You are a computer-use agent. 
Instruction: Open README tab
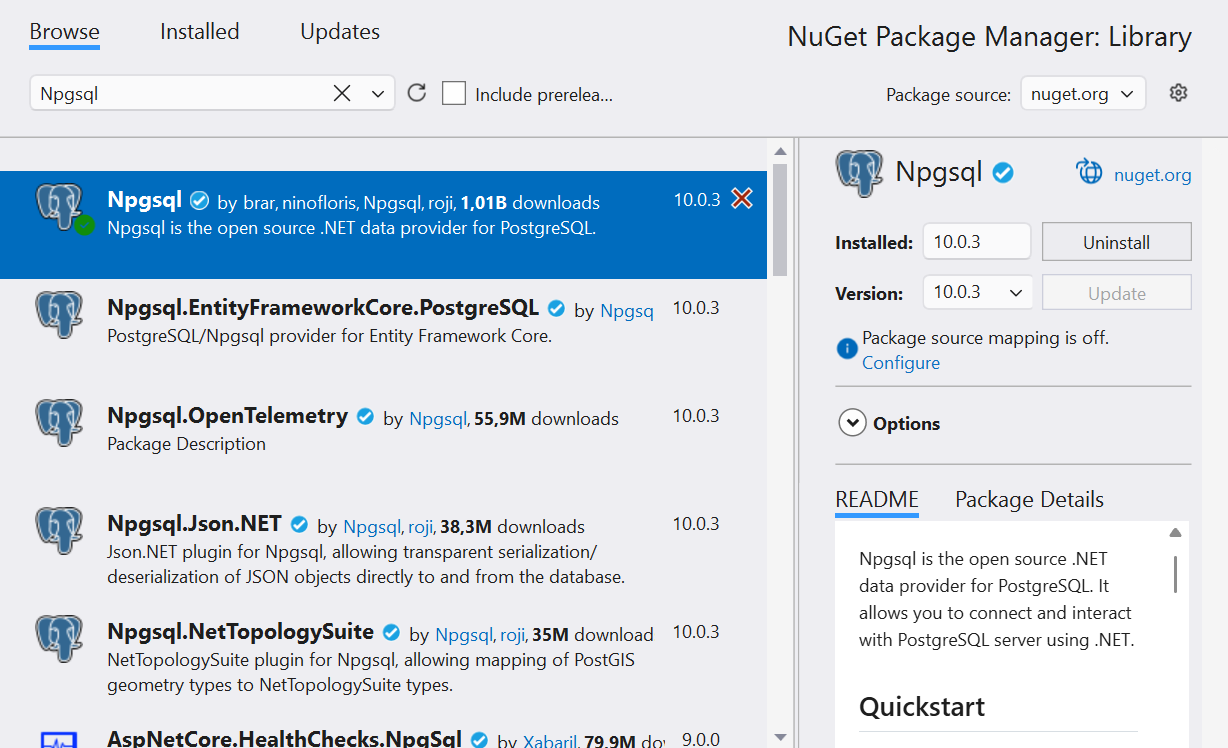[x=877, y=499]
